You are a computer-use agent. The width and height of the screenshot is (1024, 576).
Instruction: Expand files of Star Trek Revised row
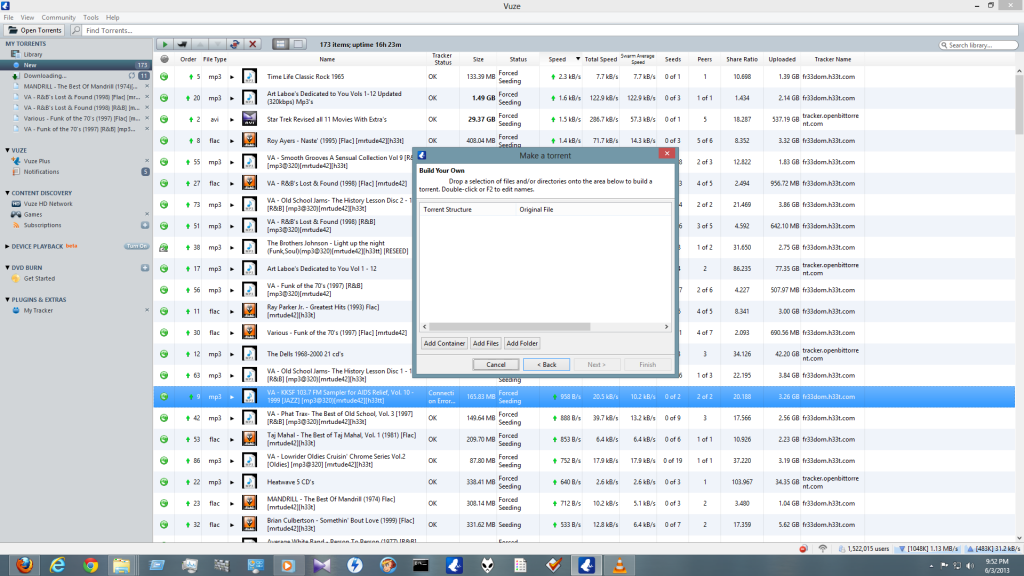(232, 120)
